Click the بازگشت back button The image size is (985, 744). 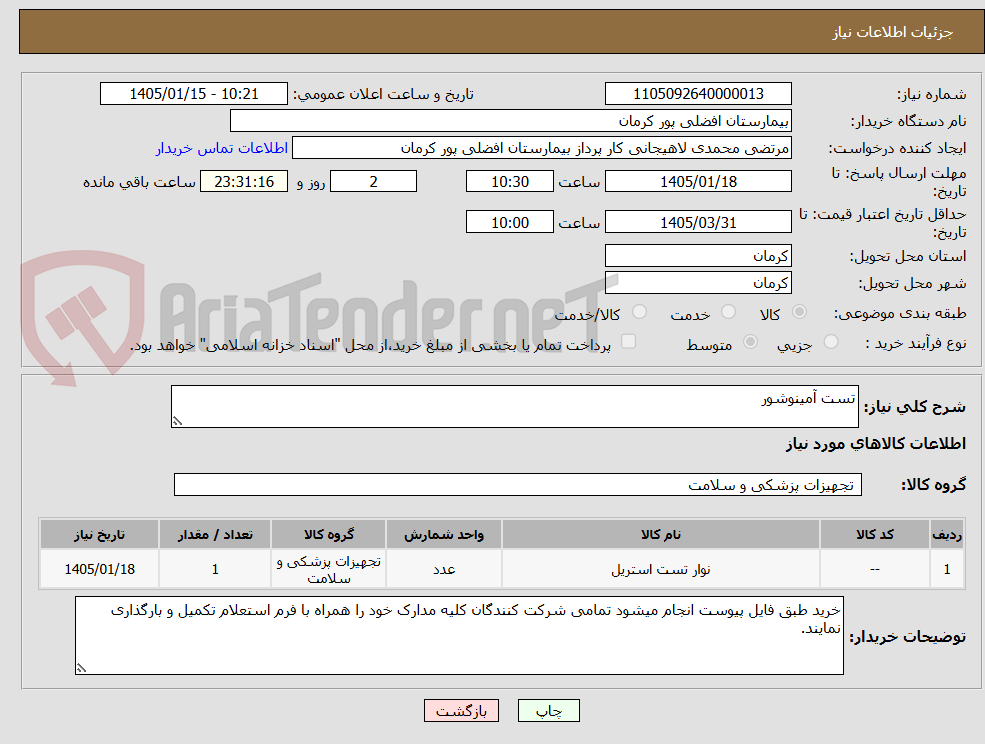(461, 711)
